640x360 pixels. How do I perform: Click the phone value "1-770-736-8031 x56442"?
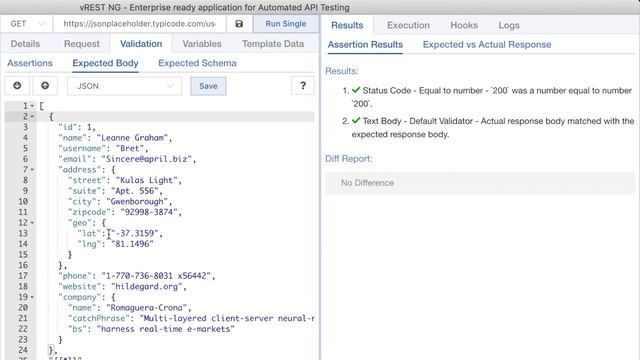(x=156, y=276)
